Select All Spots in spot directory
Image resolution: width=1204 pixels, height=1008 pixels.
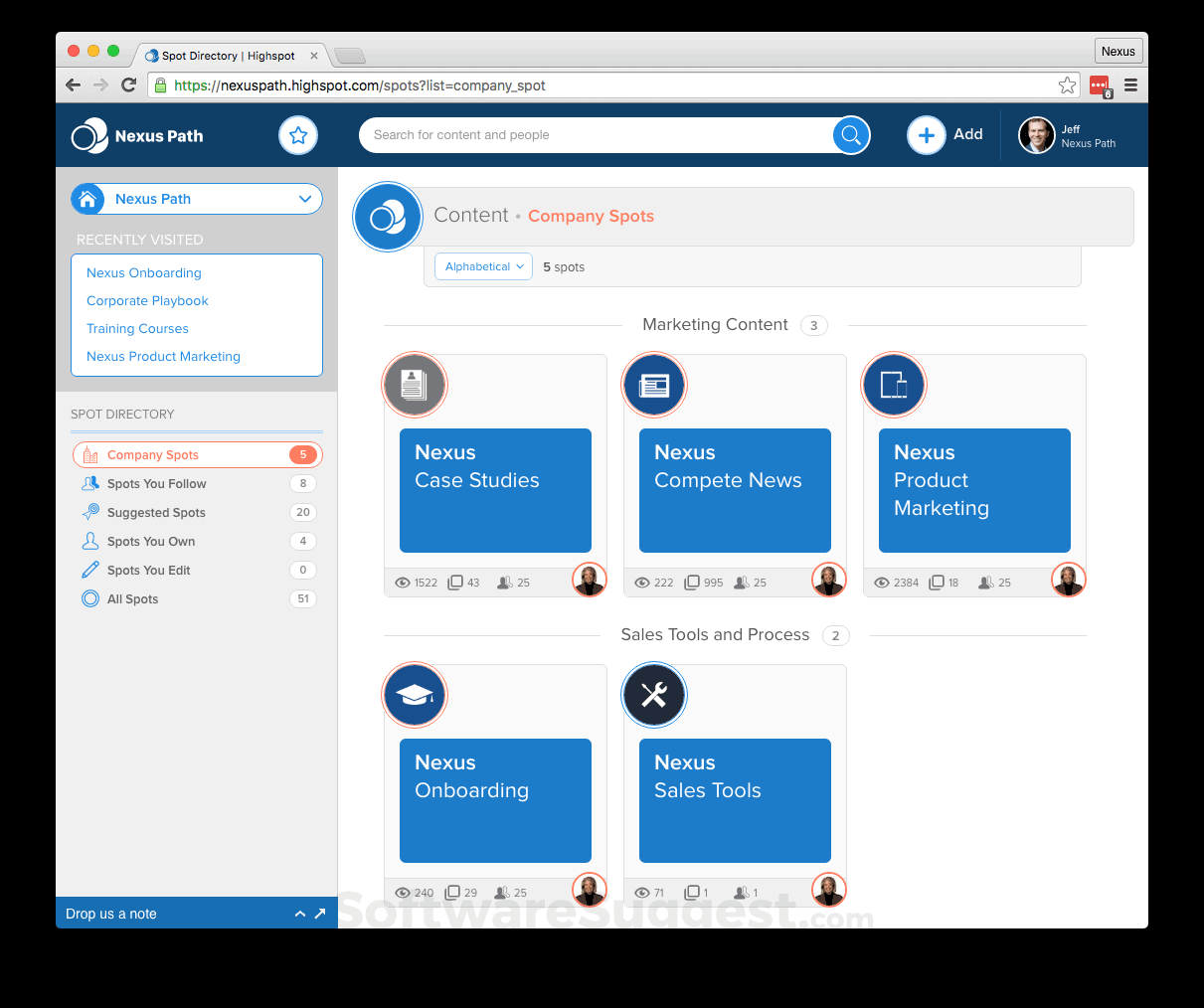133,599
